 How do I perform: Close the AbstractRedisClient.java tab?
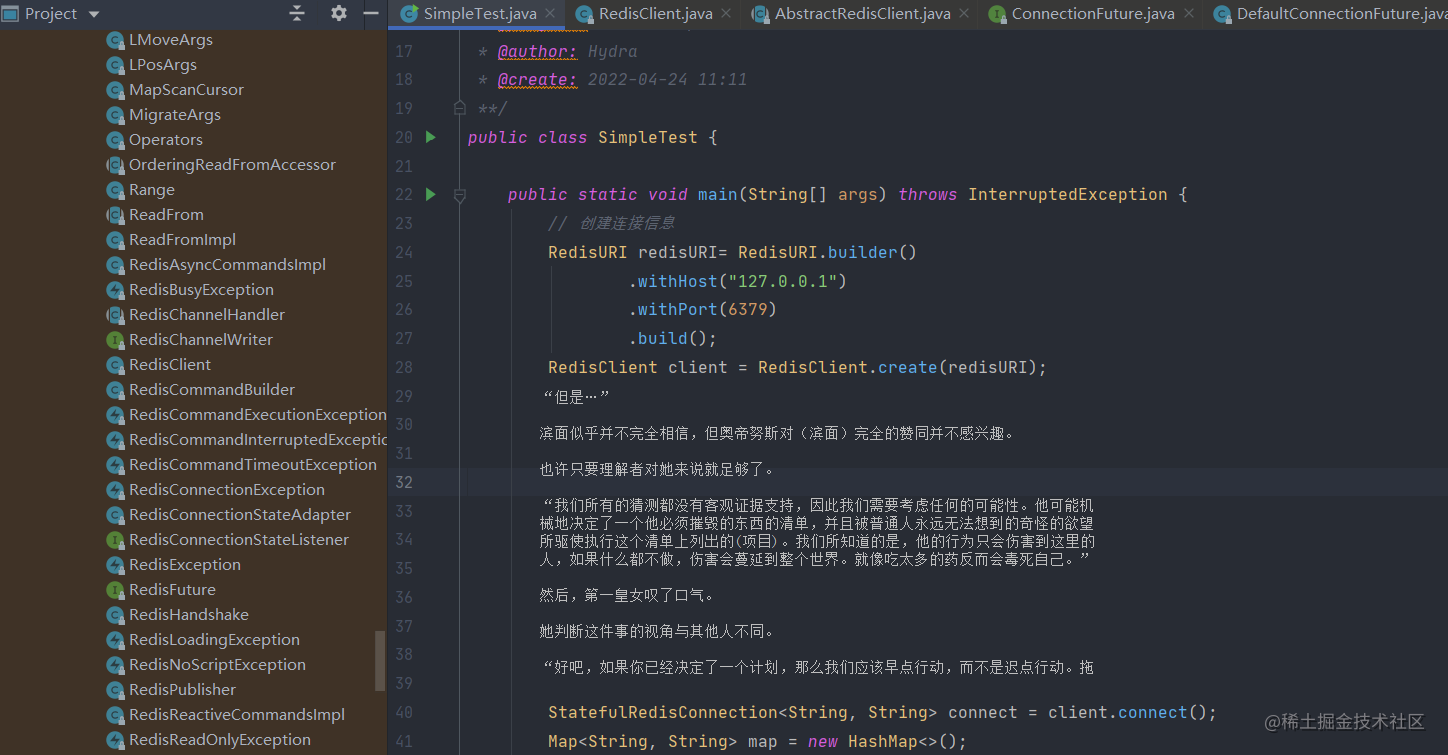coord(964,14)
